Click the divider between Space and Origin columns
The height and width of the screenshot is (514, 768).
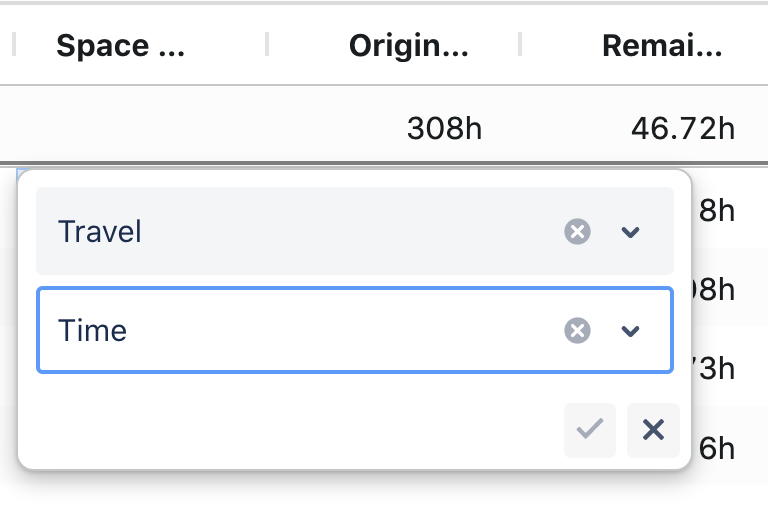pos(267,44)
